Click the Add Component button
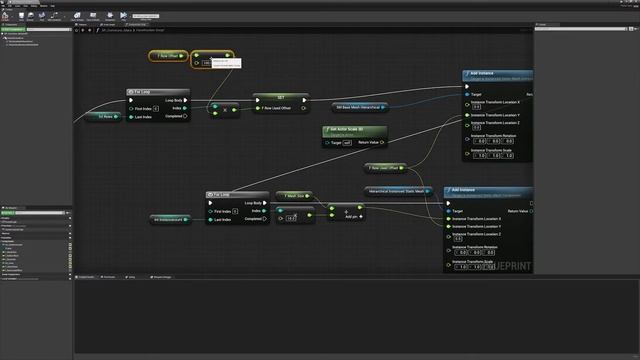This screenshot has width=640, height=360. pos(13,29)
